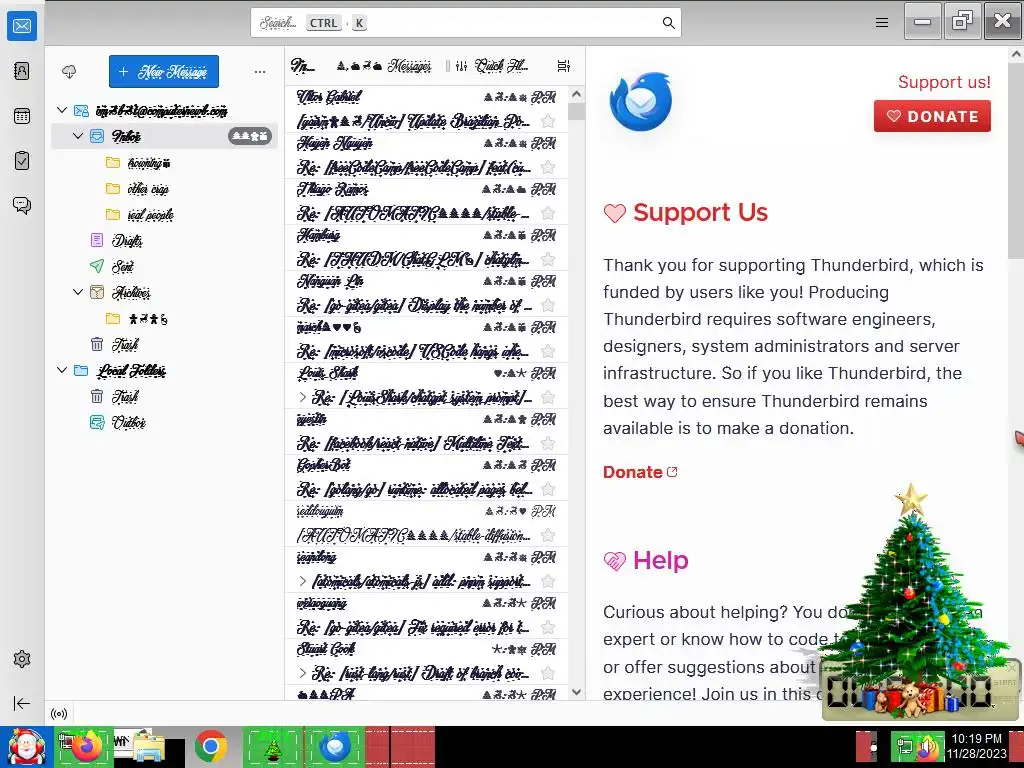The height and width of the screenshot is (768, 1024).
Task: Click into the global search field
Action: tap(466, 23)
